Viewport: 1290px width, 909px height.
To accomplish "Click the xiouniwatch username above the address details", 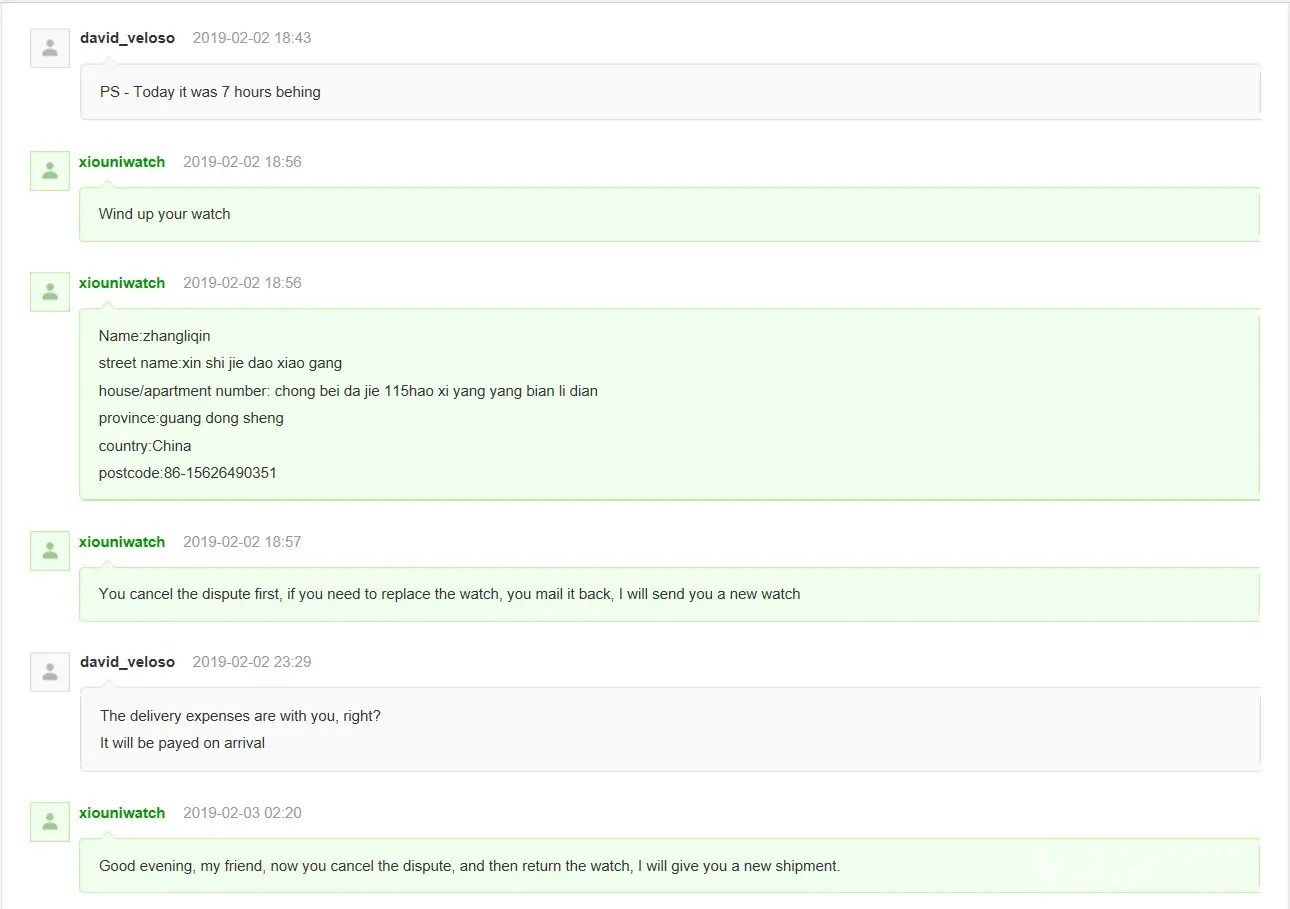I will 122,283.
